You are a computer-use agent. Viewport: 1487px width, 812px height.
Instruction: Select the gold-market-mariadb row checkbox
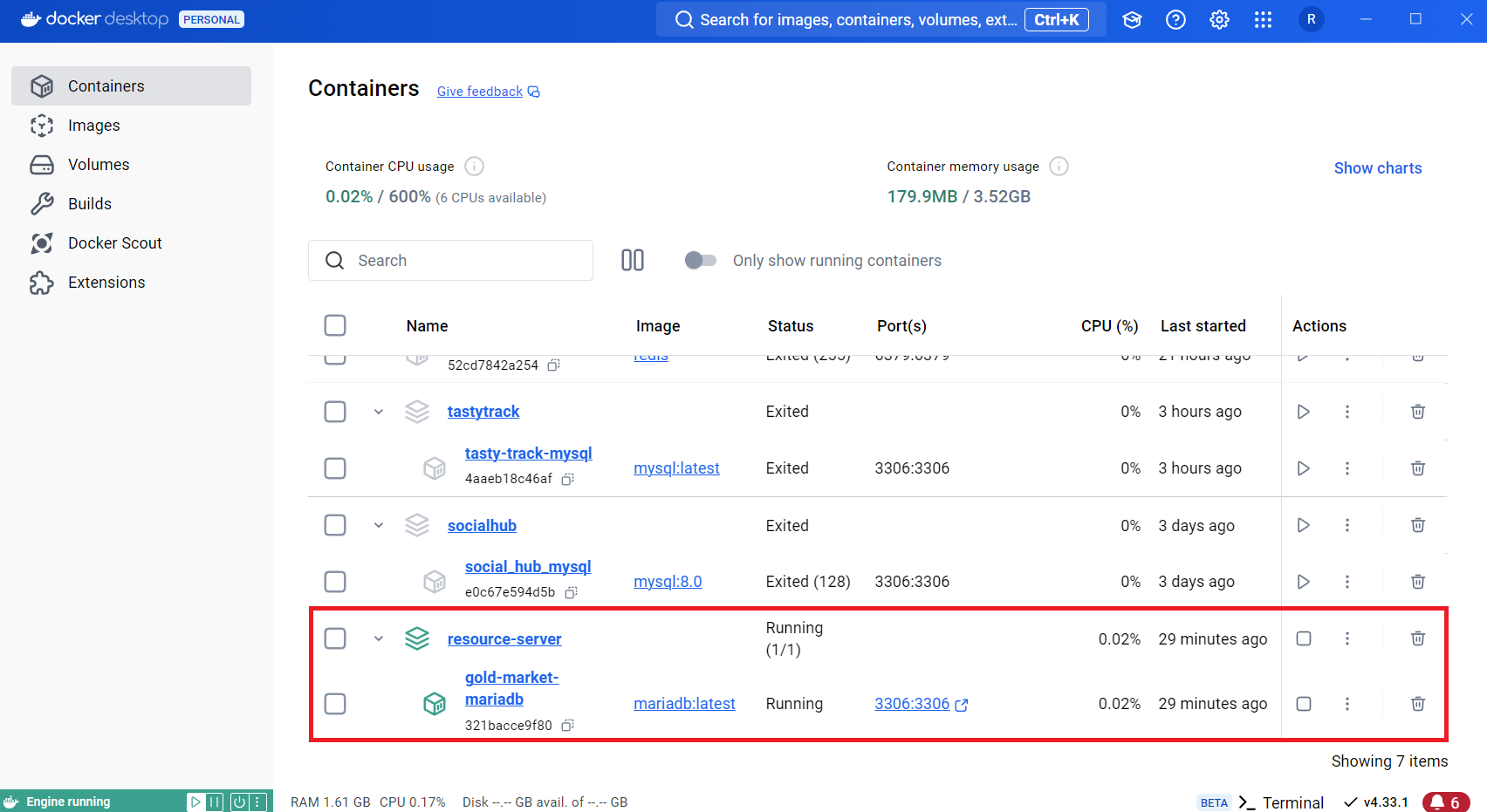point(335,704)
